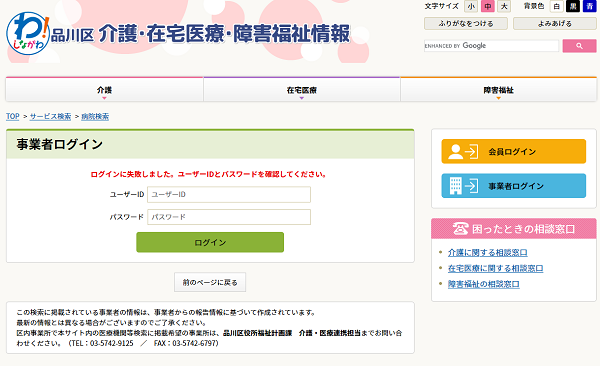This screenshot has height=366, width=600.
Task: Click the red login failure message
Action: click(x=209, y=174)
